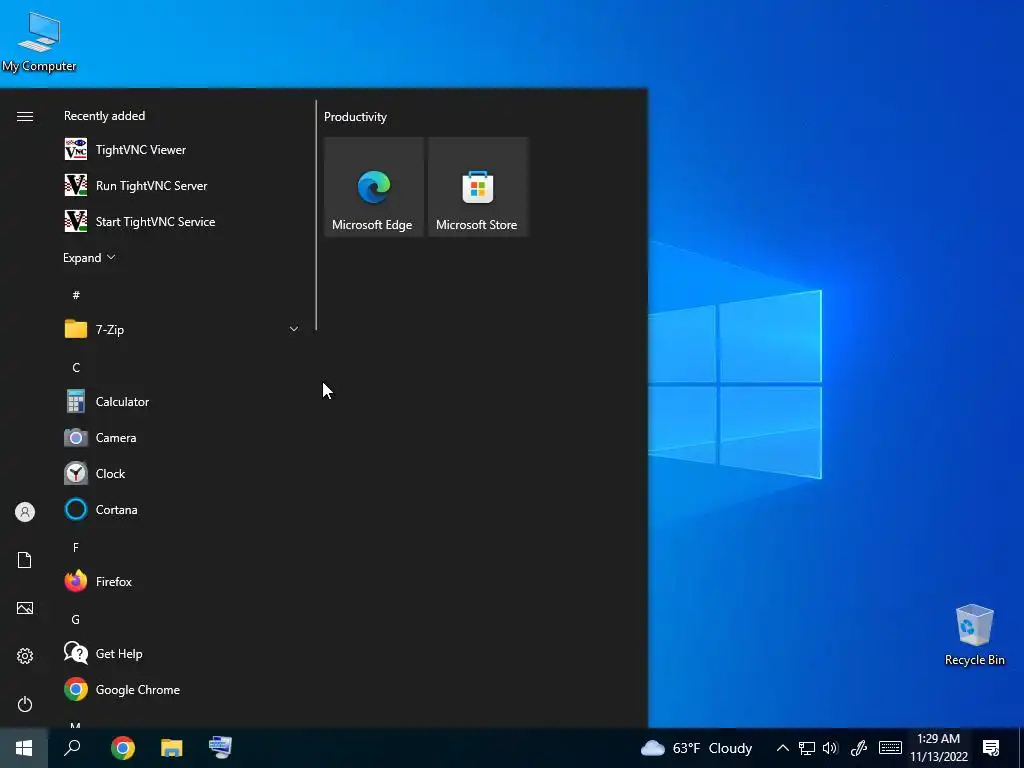Image resolution: width=1024 pixels, height=768 pixels.
Task: Open File Explorer from the taskbar
Action: tap(172, 748)
